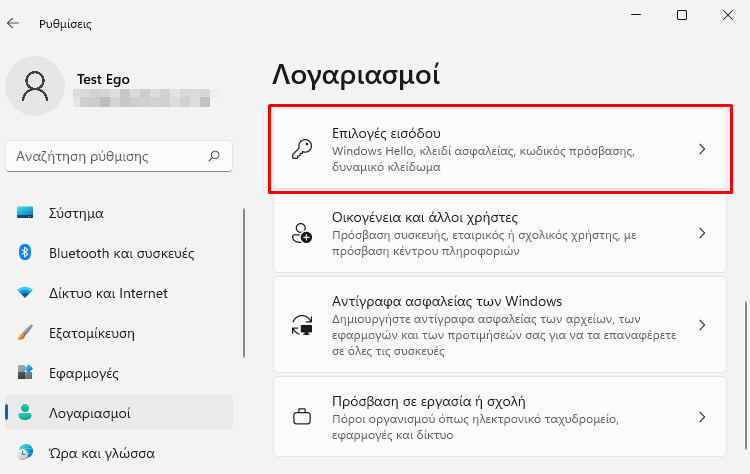The width and height of the screenshot is (750, 474).
Task: Click the Bluetooth icon in sidebar
Action: (25, 252)
